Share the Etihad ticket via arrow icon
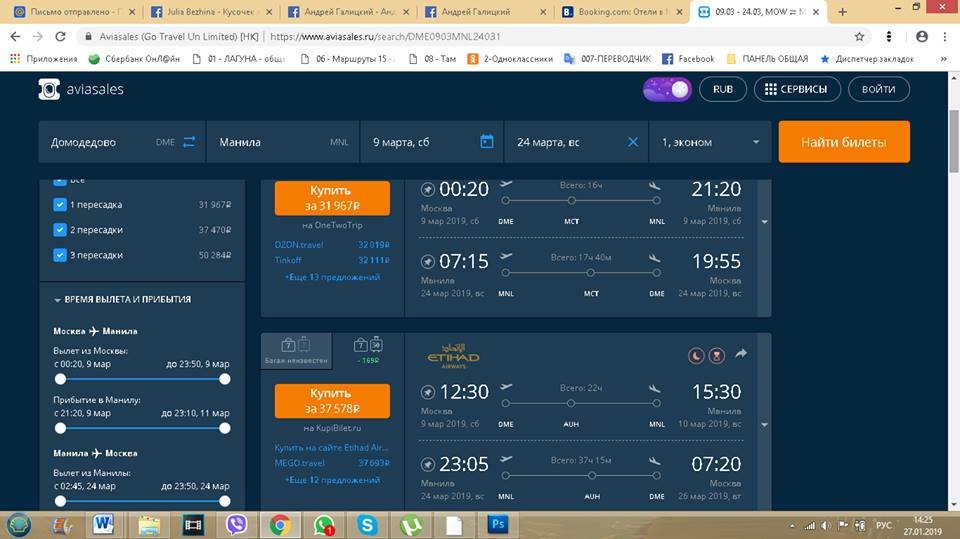The width and height of the screenshot is (960, 539). tap(741, 353)
